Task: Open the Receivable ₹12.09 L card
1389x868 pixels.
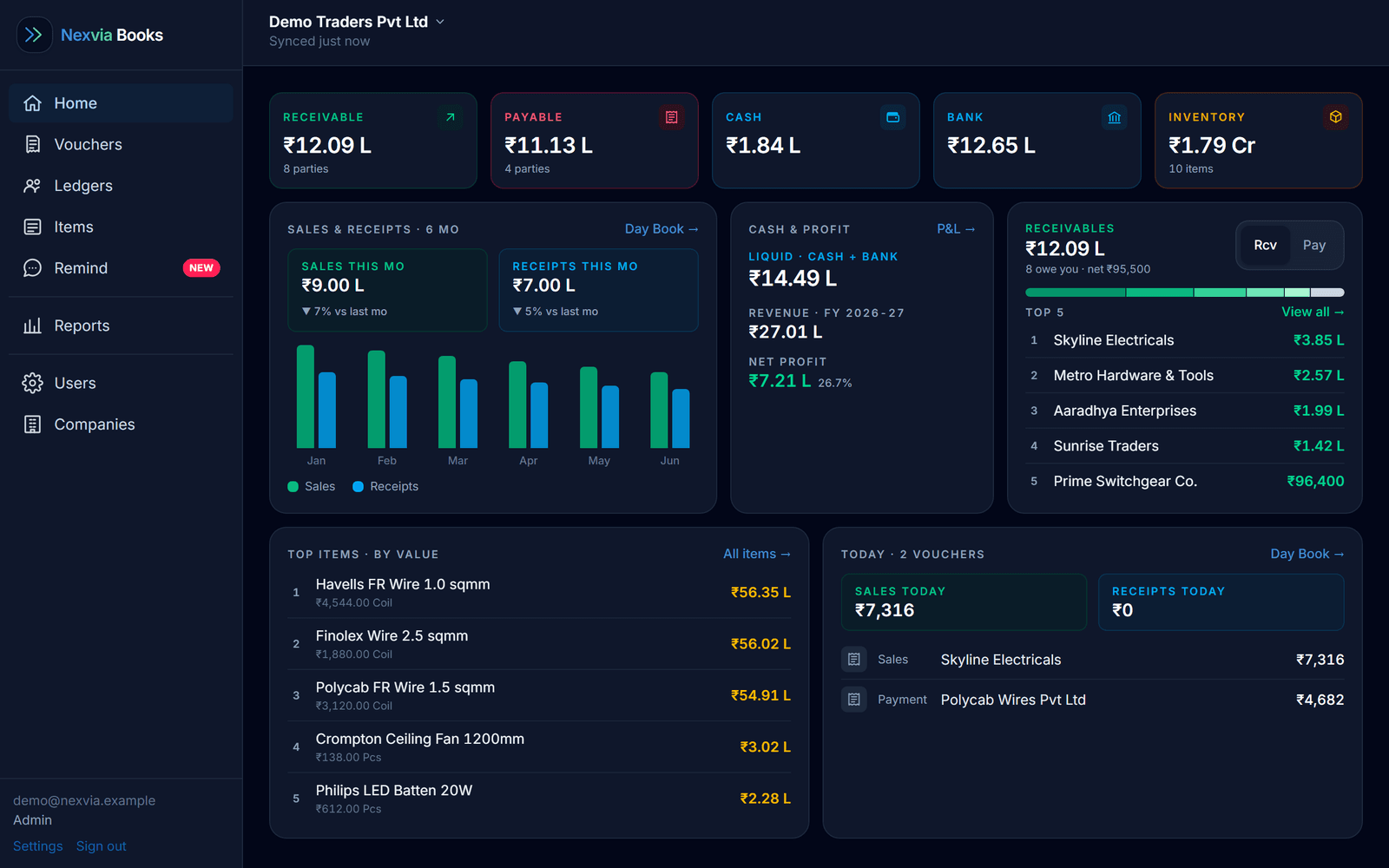Action: tap(373, 141)
